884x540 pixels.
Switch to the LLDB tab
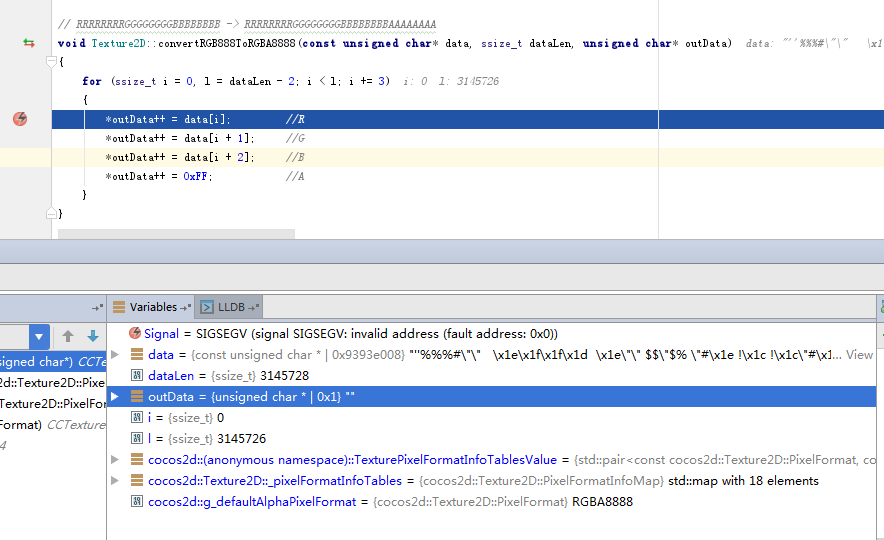(230, 307)
